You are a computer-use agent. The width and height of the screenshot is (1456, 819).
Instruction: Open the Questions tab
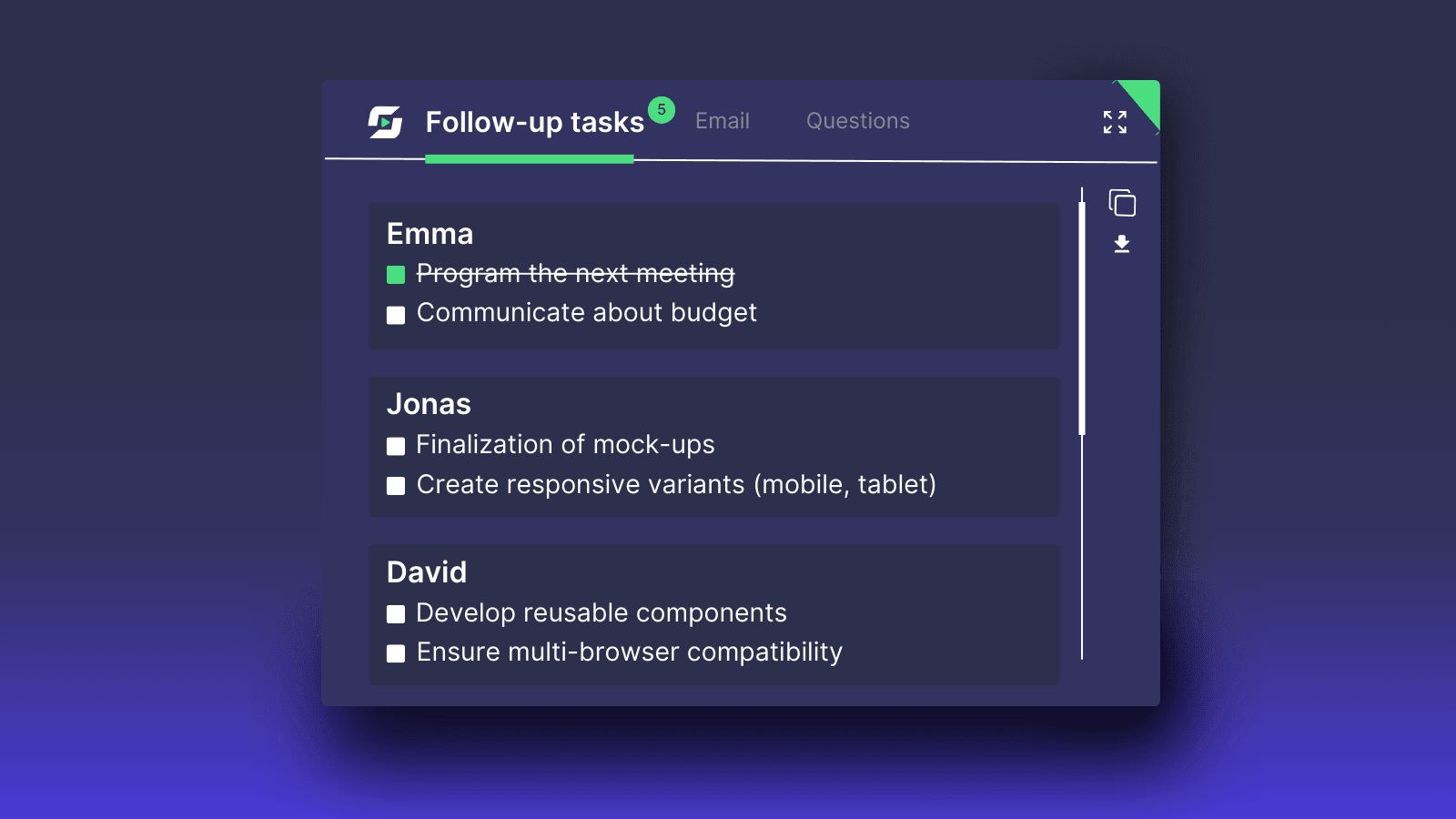[857, 120]
